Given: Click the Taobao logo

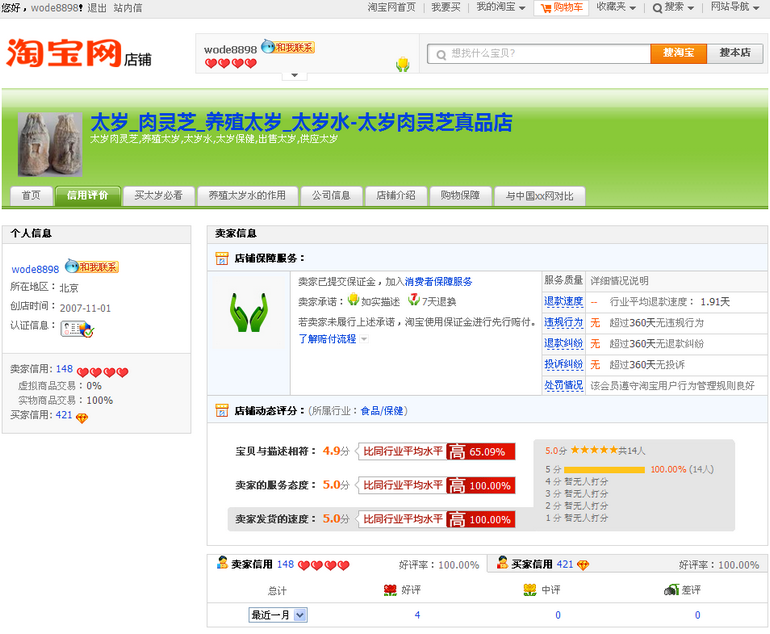Looking at the screenshot, I should (x=64, y=53).
